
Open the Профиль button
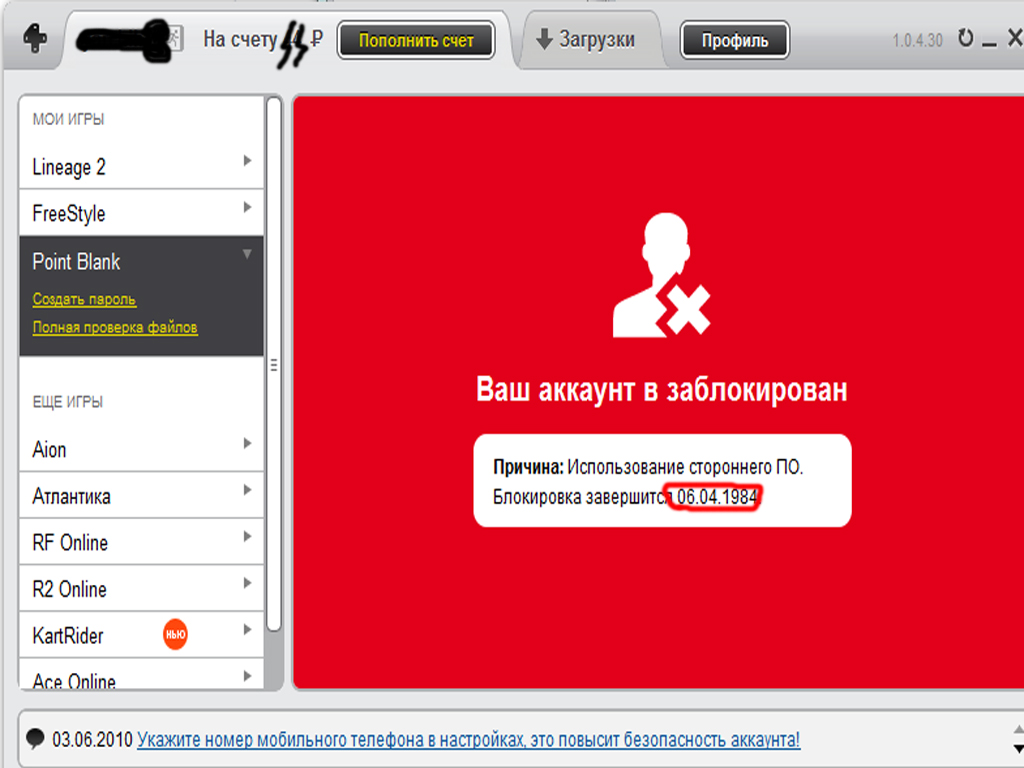point(734,41)
